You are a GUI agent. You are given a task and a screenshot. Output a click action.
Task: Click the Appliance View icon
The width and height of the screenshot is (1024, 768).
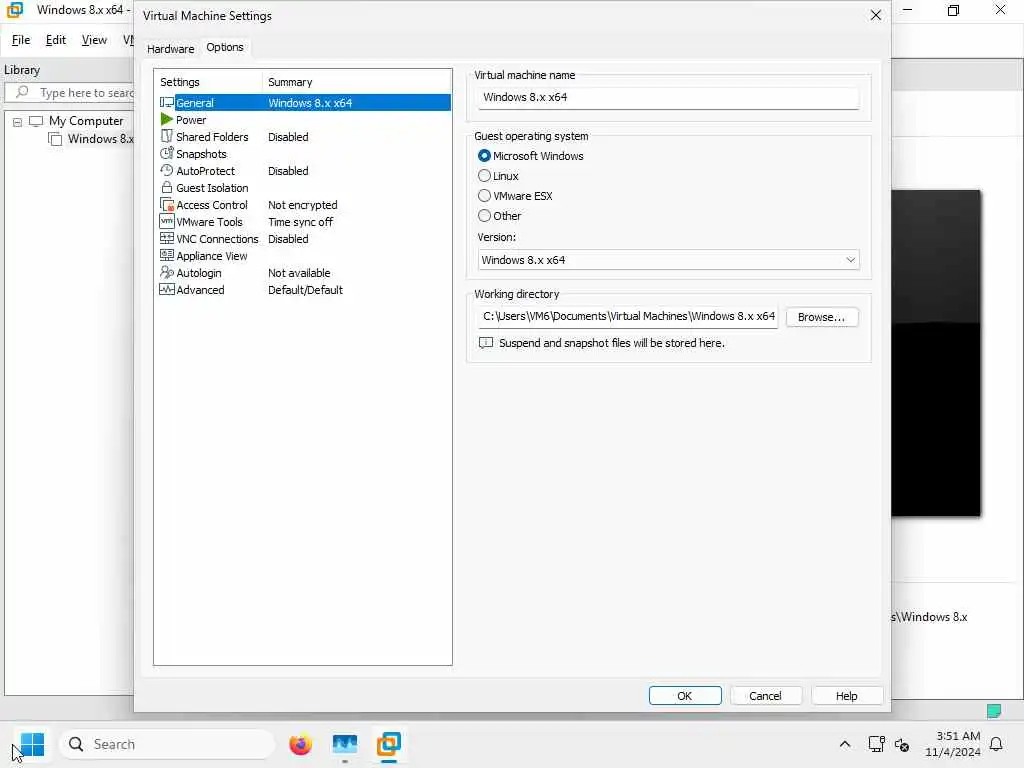(167, 255)
